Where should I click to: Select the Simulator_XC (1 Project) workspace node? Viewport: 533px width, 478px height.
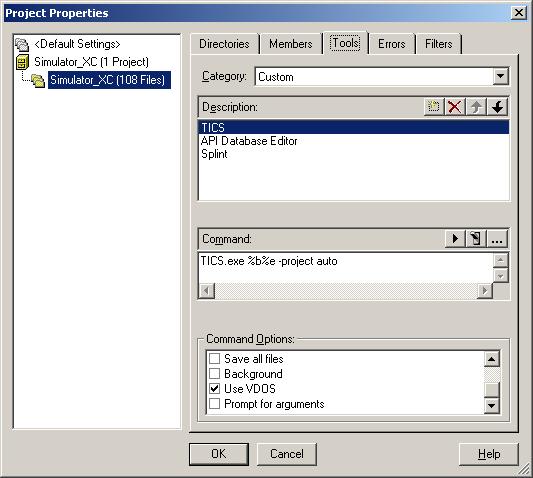91,62
